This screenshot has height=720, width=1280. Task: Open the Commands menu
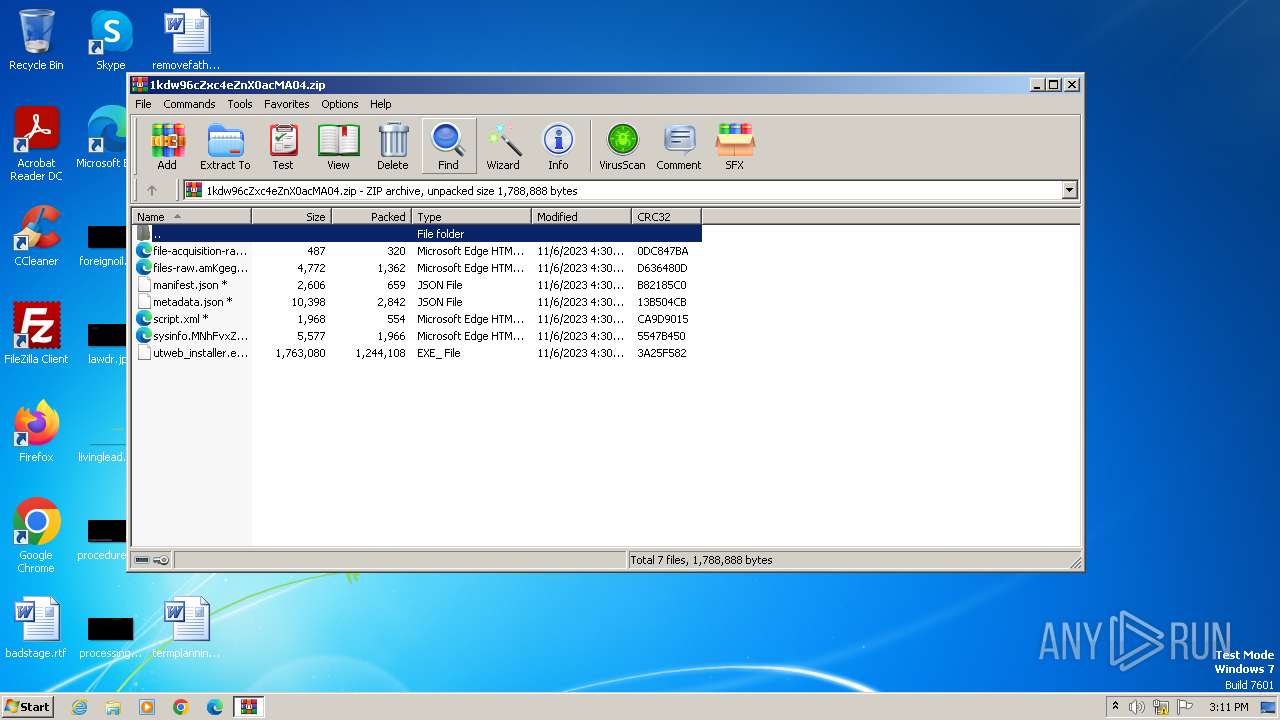[189, 104]
